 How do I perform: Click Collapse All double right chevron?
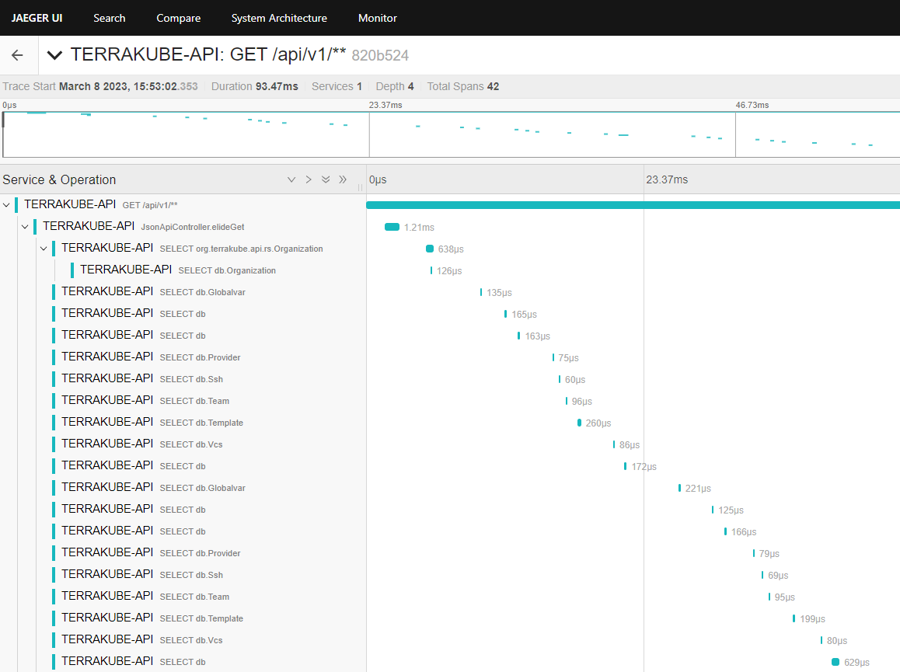point(343,180)
